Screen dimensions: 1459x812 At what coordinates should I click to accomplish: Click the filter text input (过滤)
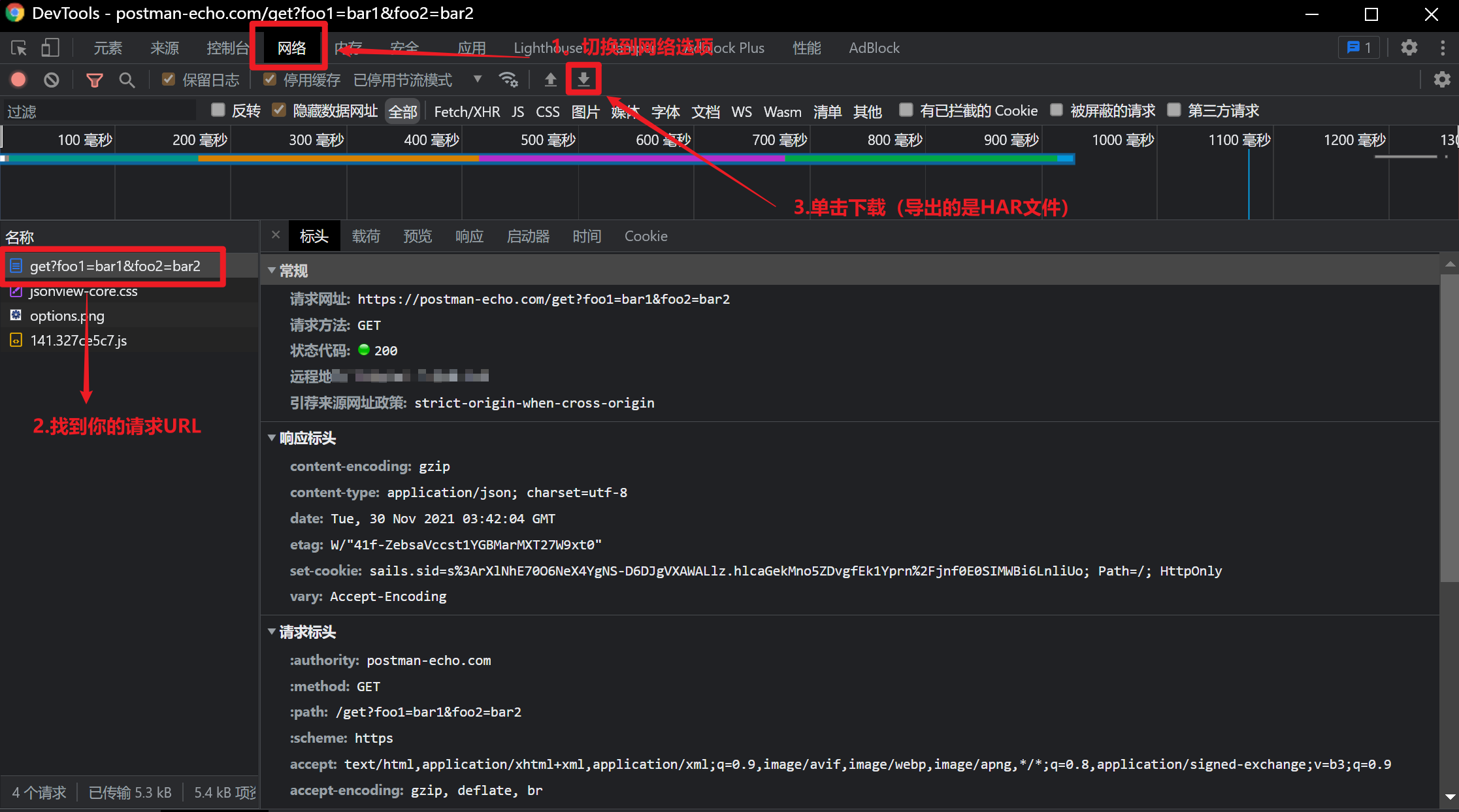coord(99,111)
